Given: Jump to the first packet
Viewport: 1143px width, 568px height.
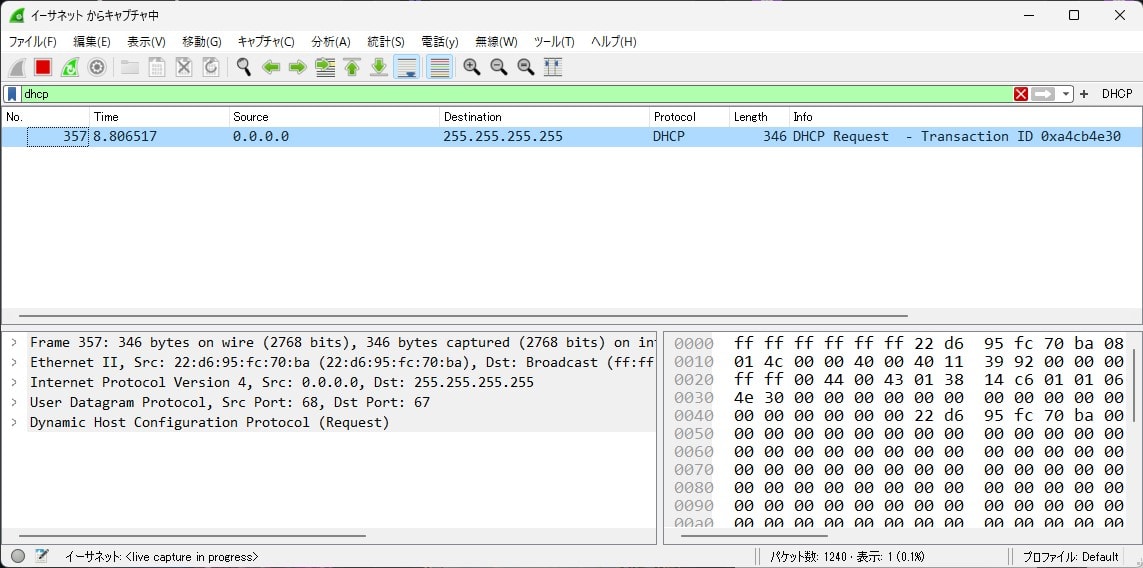Looking at the screenshot, I should [352, 68].
